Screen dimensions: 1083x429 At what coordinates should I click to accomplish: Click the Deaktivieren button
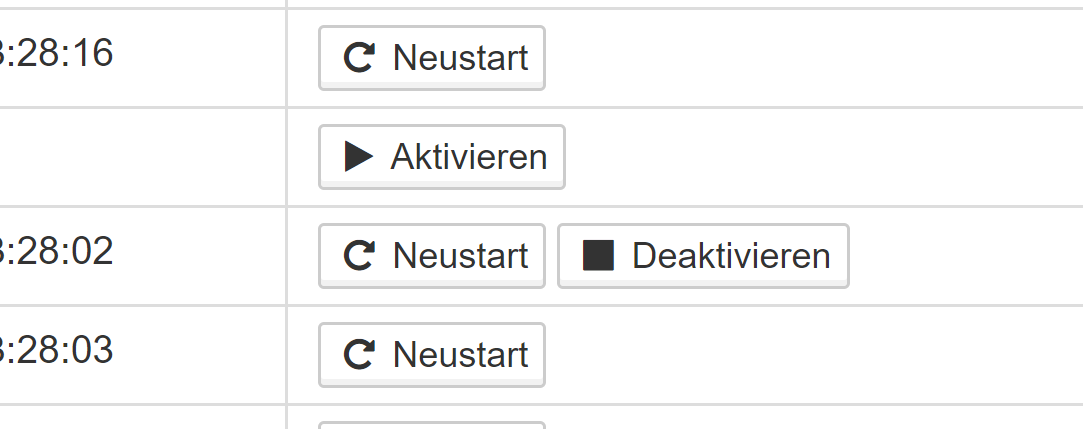[x=703, y=256]
